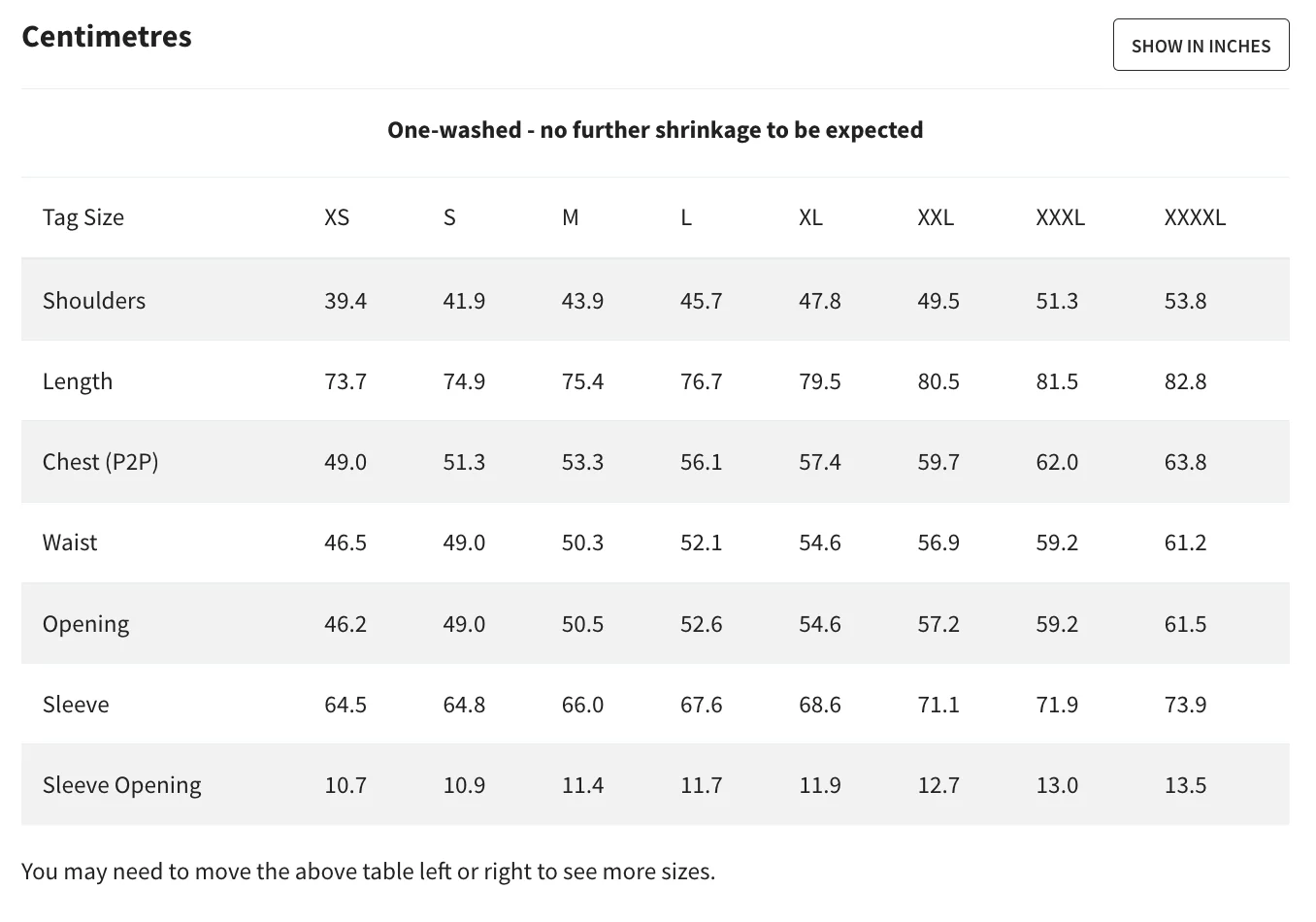Click the Chest value for size L
This screenshot has height=922, width=1316.
701,462
